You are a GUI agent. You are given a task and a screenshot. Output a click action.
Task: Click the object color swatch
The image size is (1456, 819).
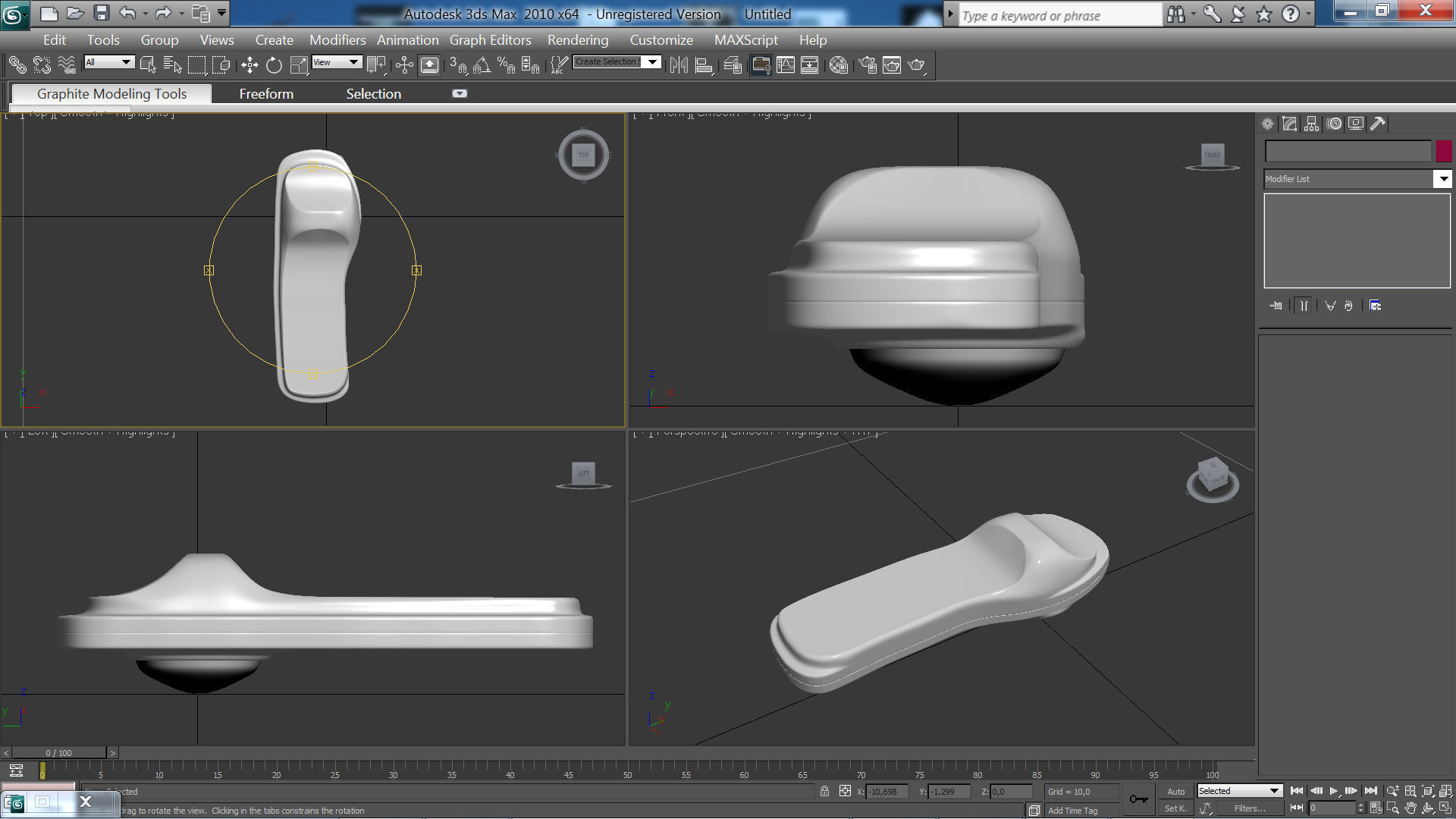point(1445,151)
